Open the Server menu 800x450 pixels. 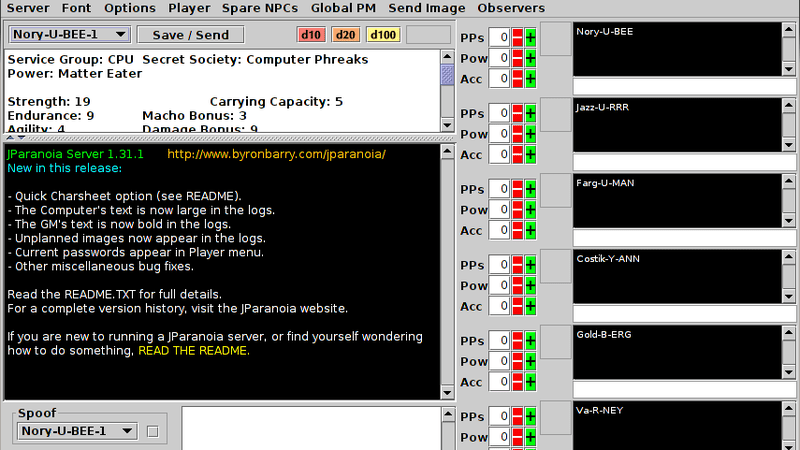[x=28, y=8]
